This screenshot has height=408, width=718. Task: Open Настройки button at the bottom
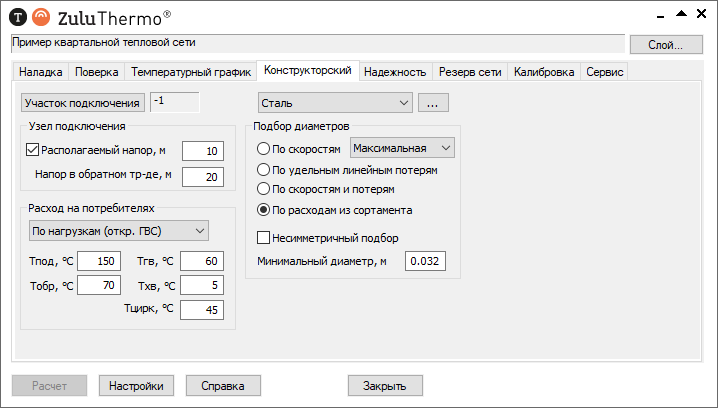click(137, 385)
